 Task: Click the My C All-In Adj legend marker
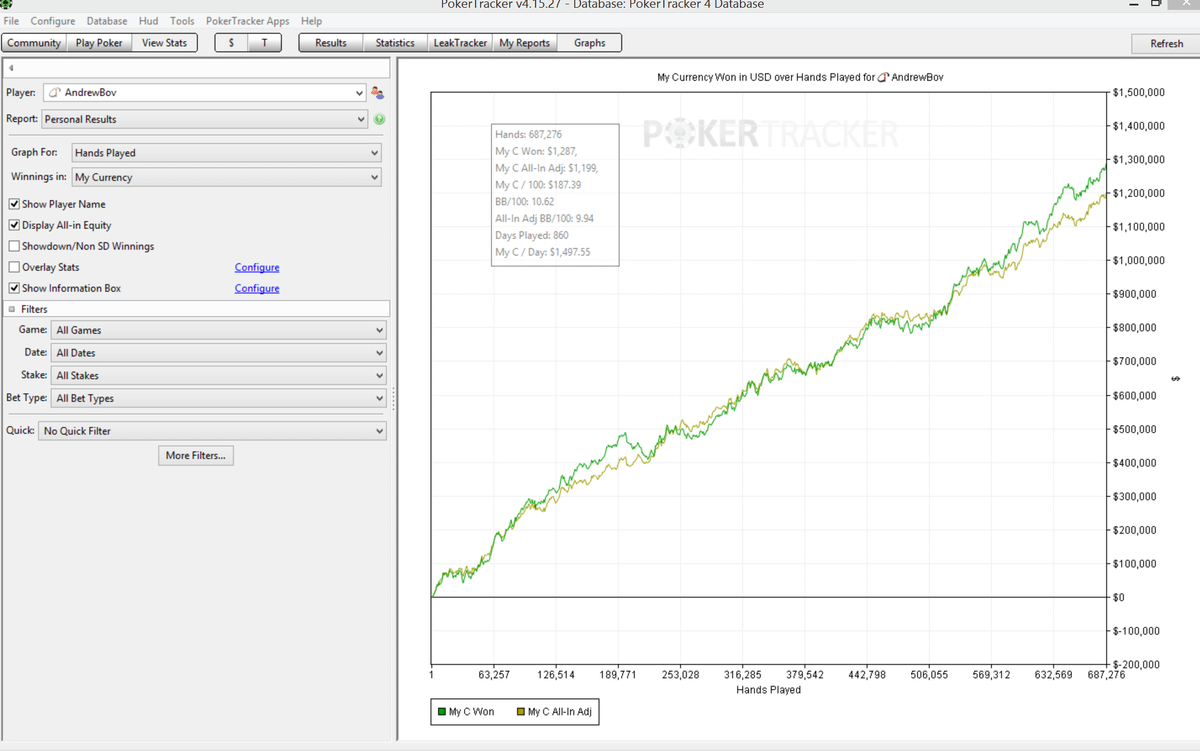point(521,712)
